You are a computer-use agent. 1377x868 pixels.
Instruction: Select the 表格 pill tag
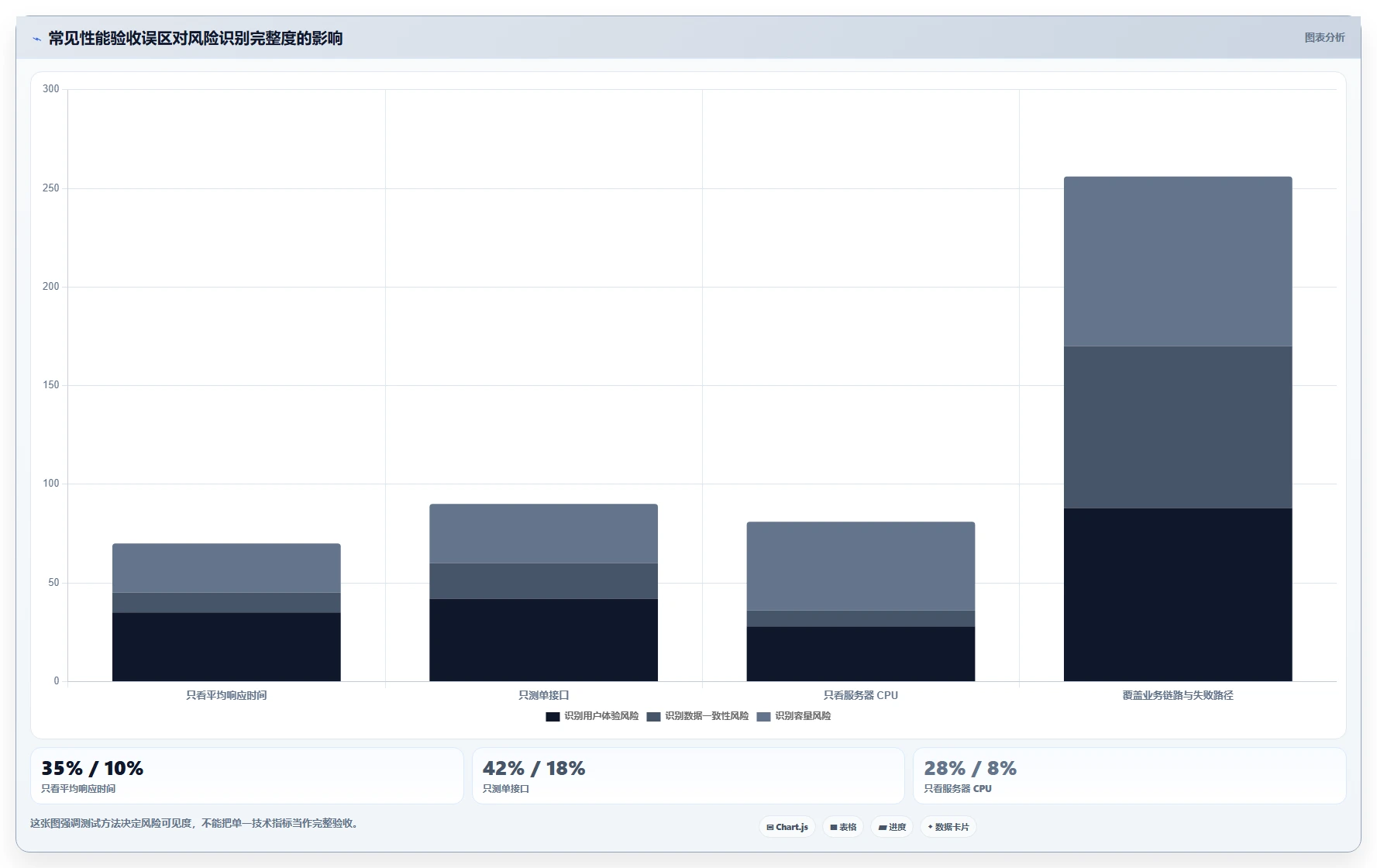coord(843,827)
